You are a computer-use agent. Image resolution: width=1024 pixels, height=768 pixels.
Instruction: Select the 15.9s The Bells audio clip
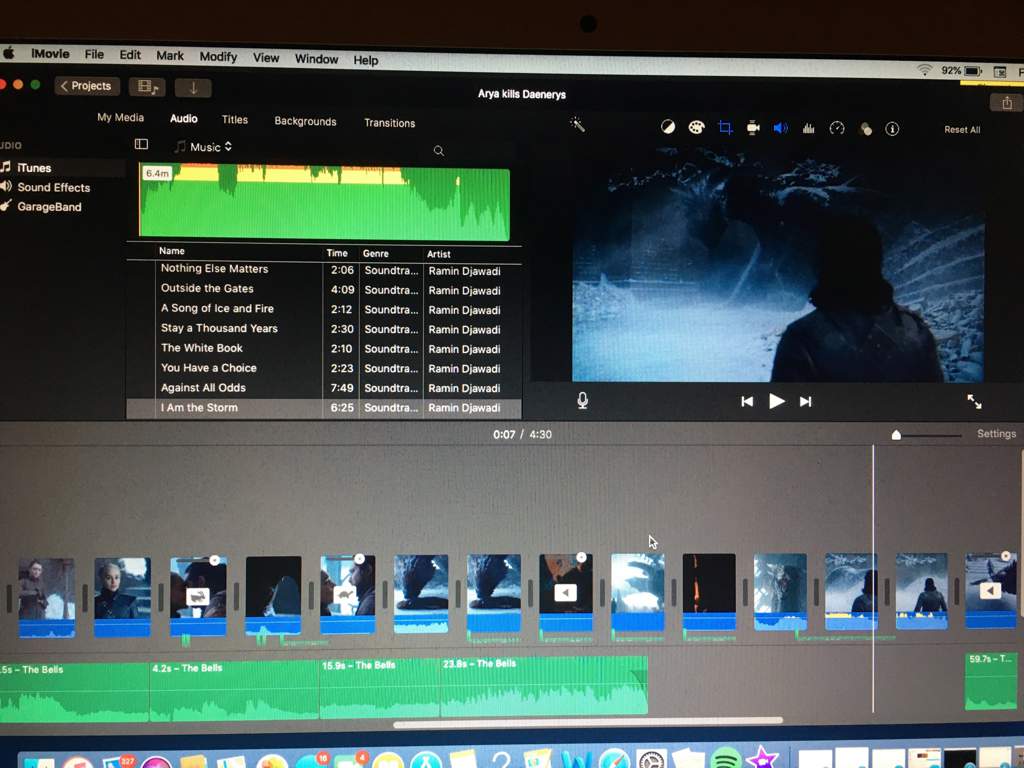coord(380,688)
